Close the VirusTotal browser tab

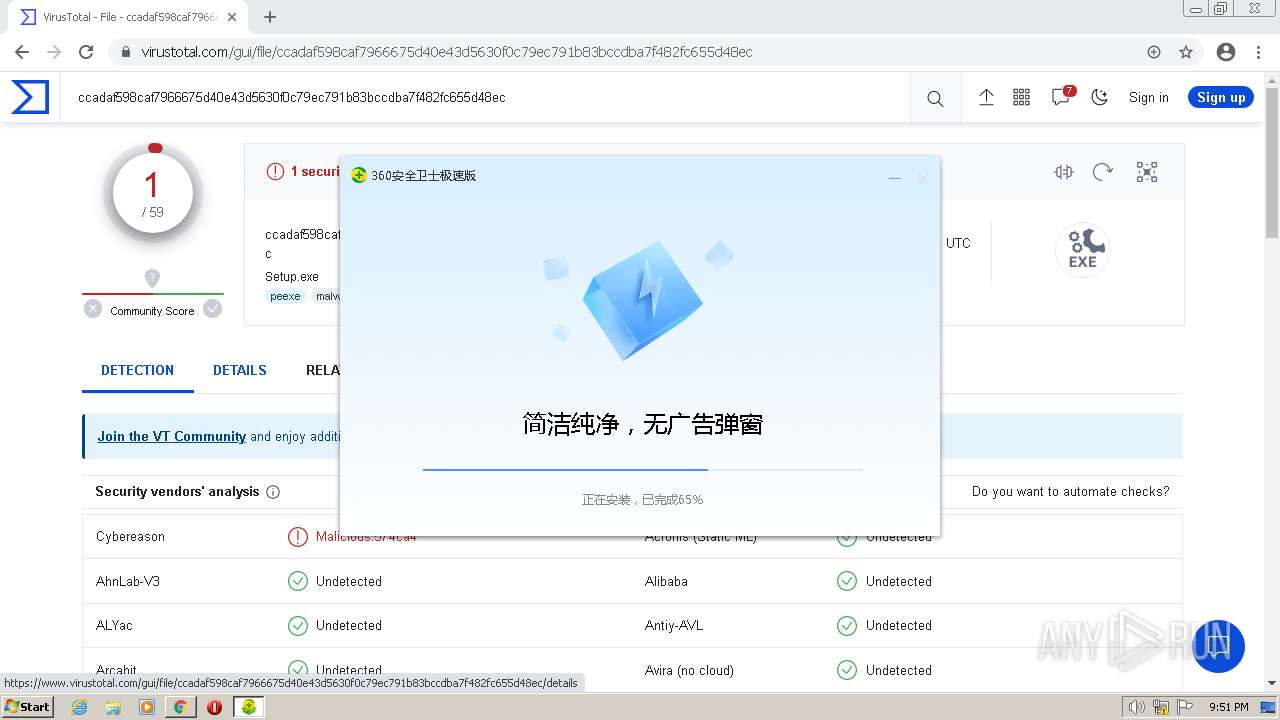tap(233, 17)
